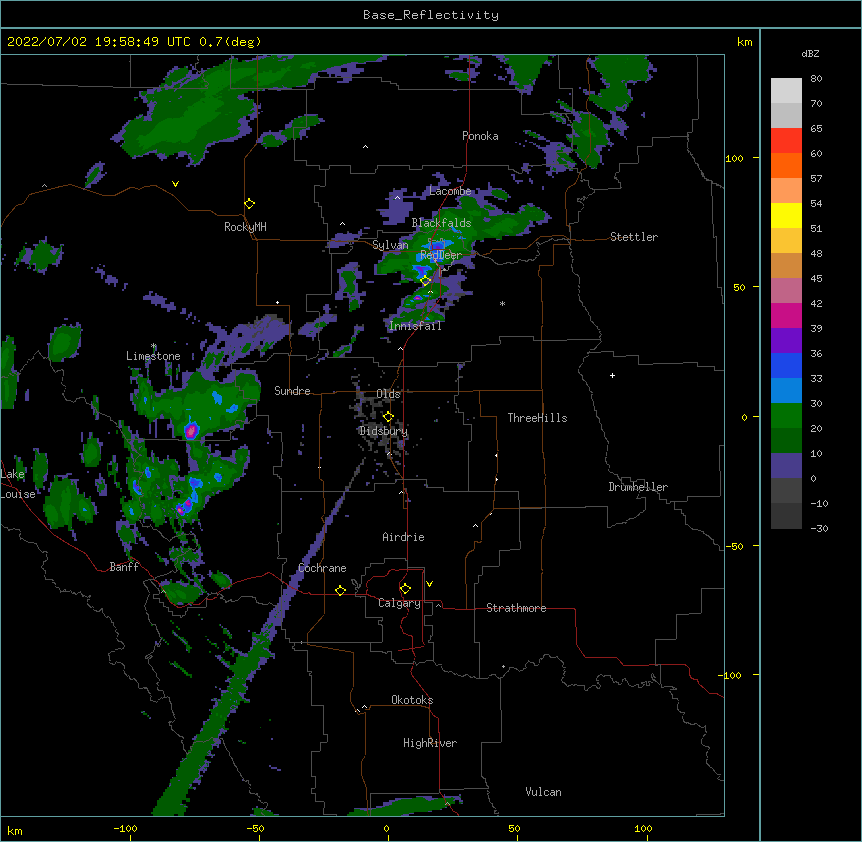
Task: Click the Cochrane label
Action: 322,568
